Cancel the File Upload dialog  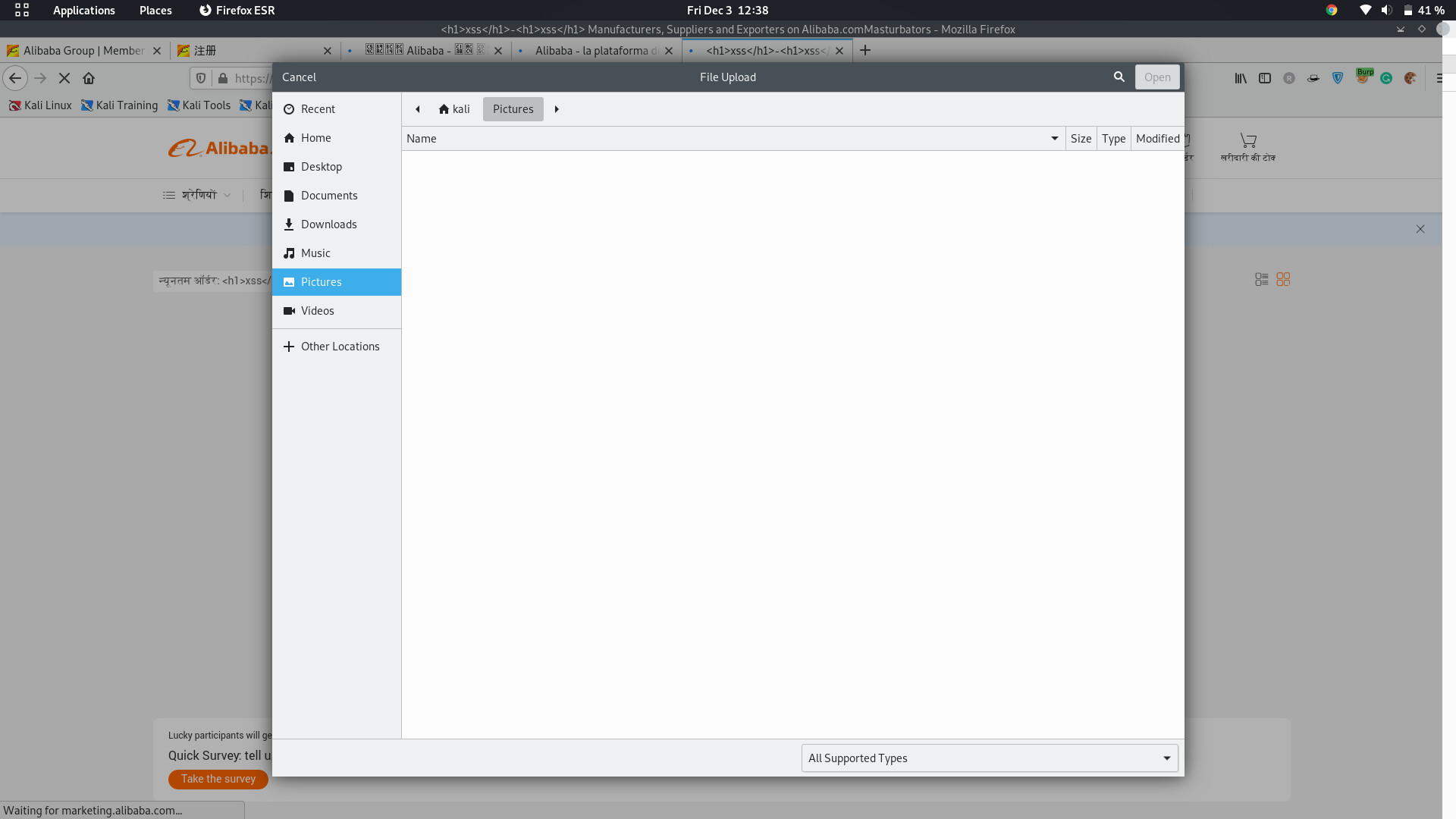tap(299, 77)
